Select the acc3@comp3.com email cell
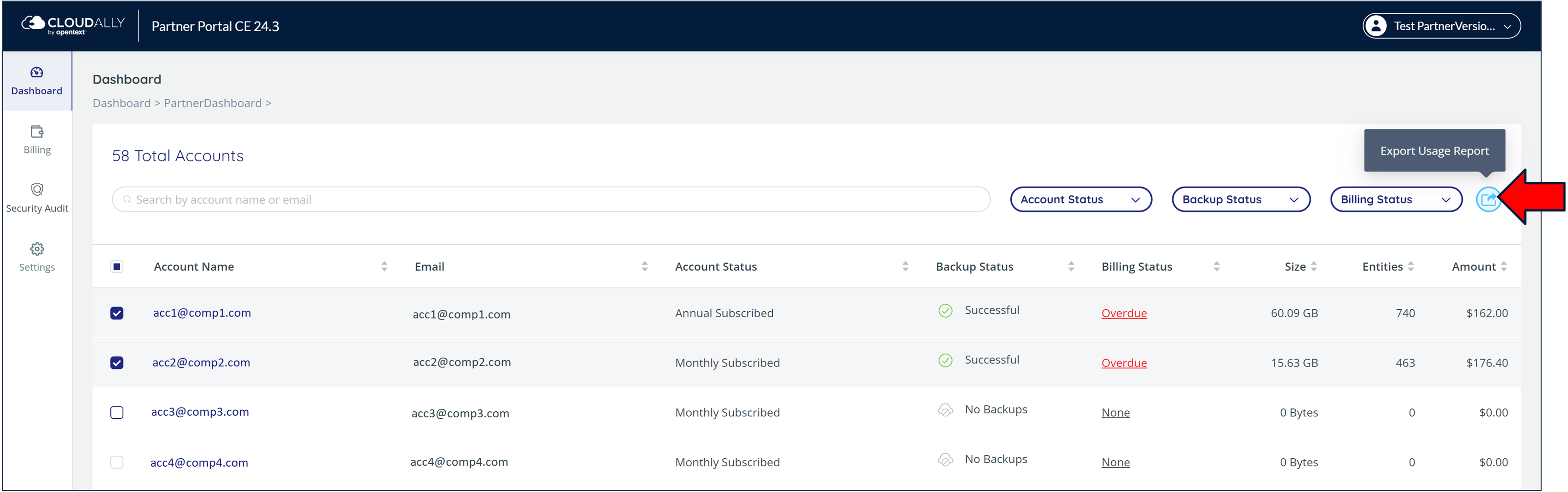Screen dimensions: 1568x492 click(x=460, y=413)
